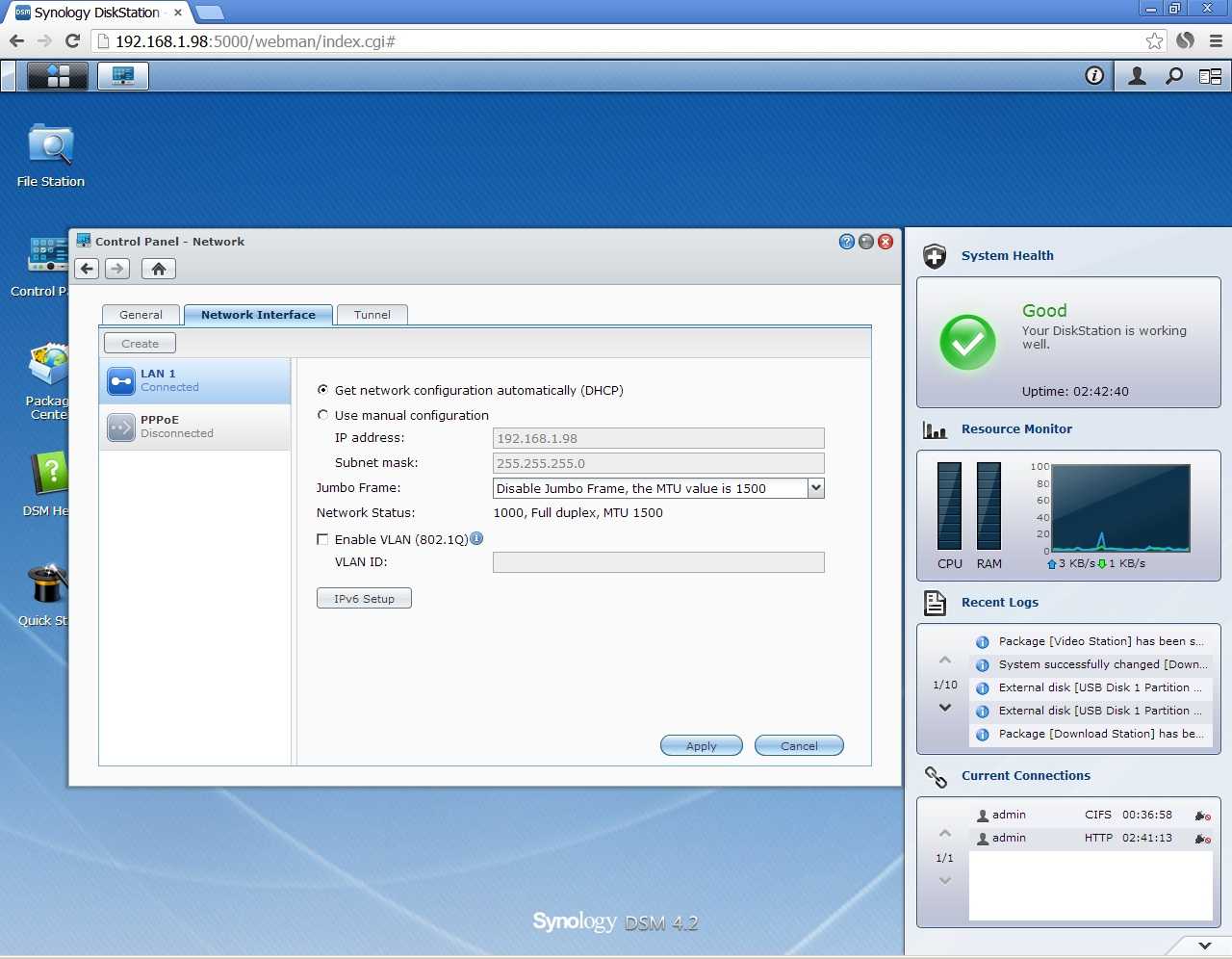Viewport: 1232px width, 959px height.
Task: Click the Create button
Action: tap(140, 344)
